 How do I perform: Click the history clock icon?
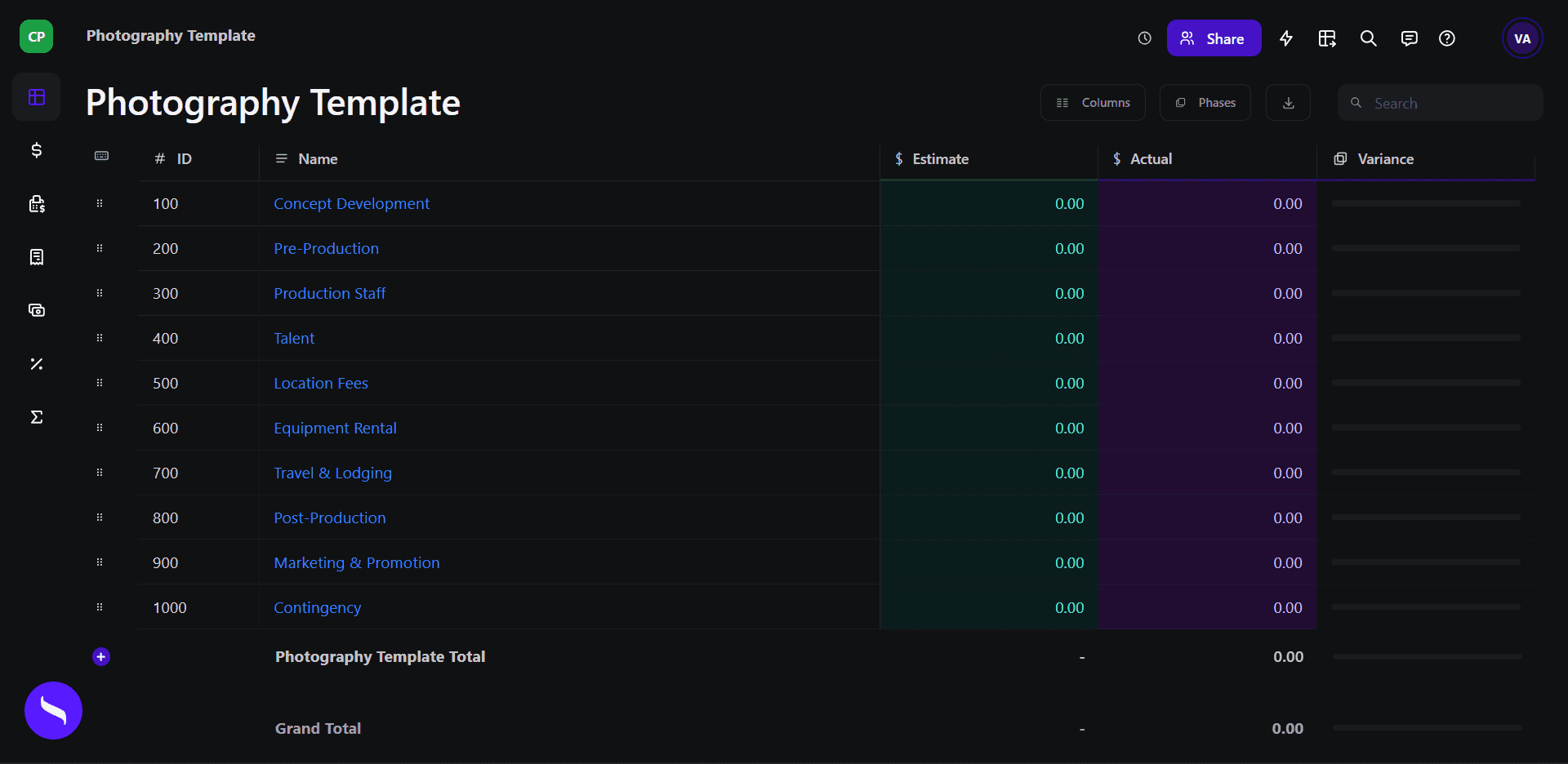click(x=1144, y=38)
